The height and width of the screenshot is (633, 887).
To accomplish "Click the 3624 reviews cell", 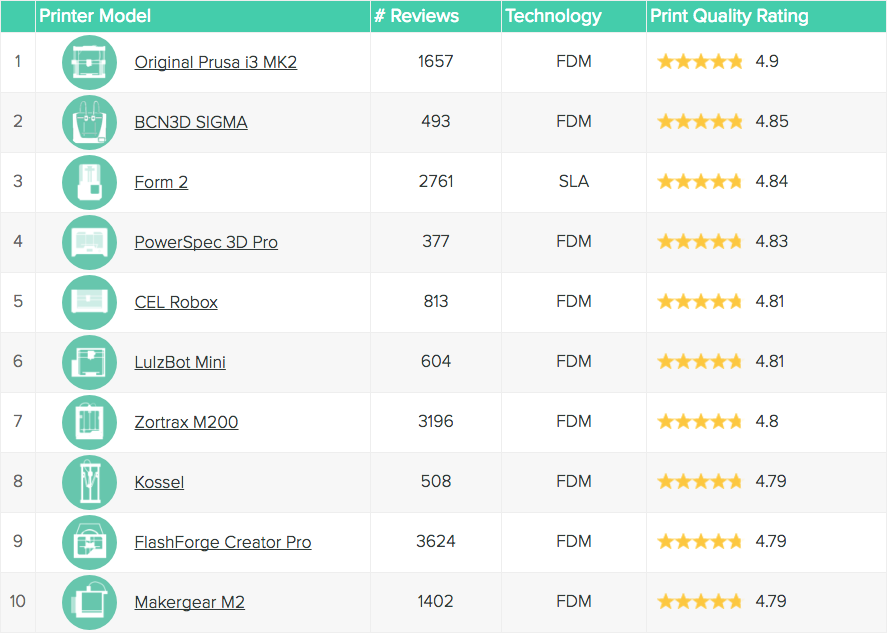I will [436, 541].
